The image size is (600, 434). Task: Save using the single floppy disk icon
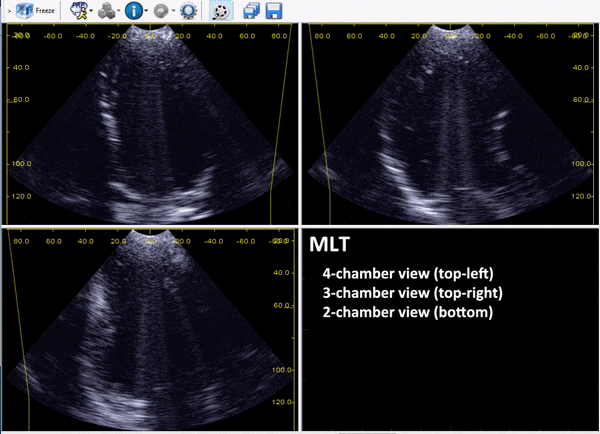[x=273, y=12]
